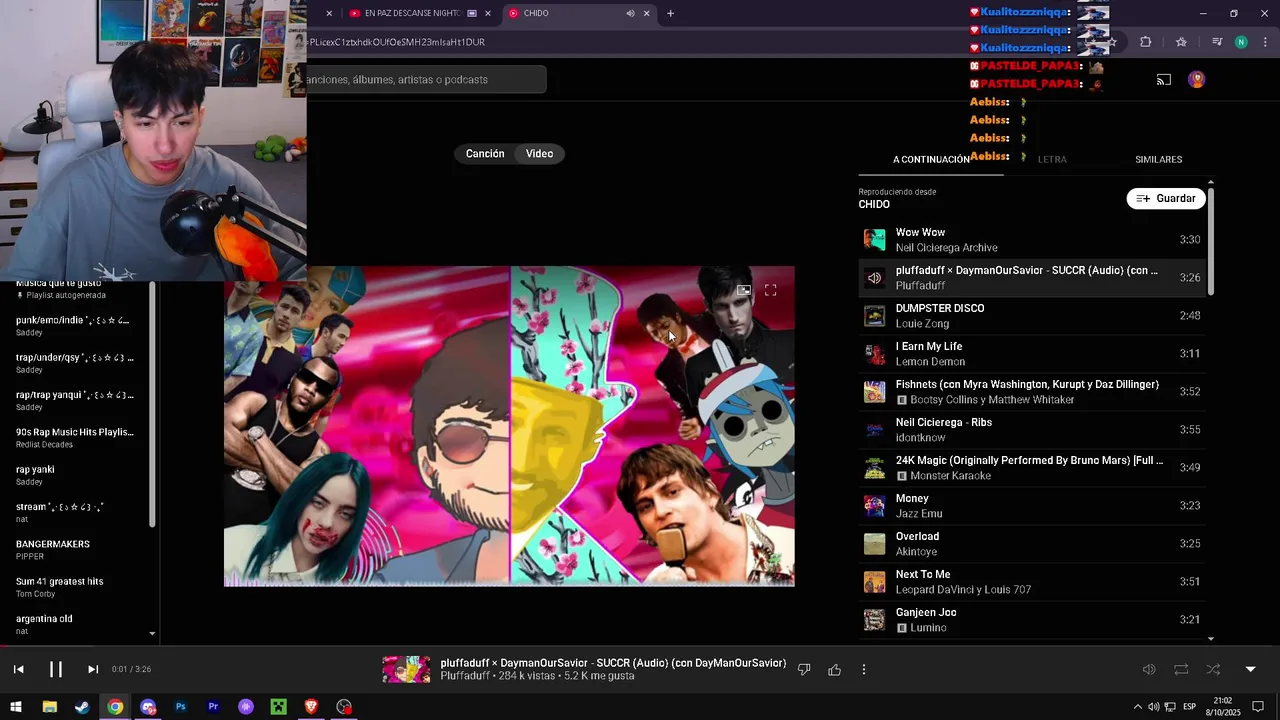Screen dimensions: 1280x720
Task: Click the sidebar playlist scroll-down arrow
Action: click(152, 633)
